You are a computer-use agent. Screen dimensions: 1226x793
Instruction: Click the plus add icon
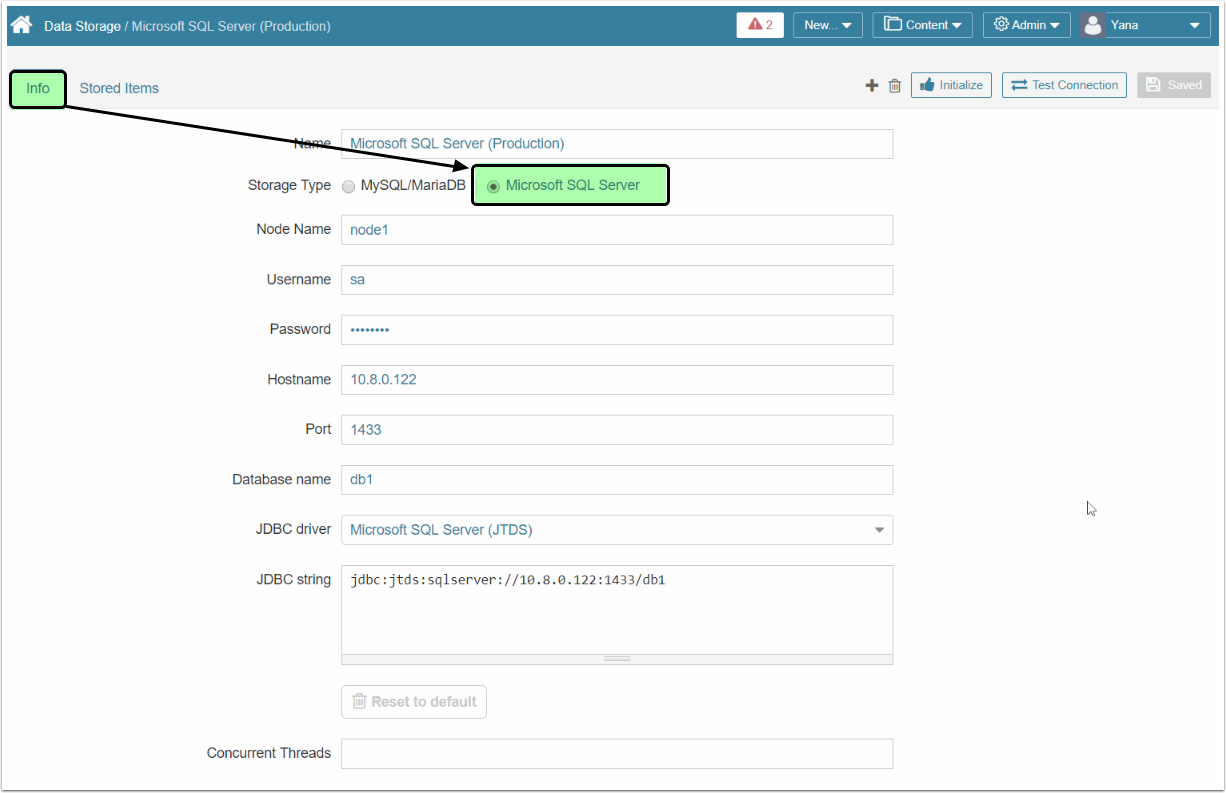[x=872, y=86]
